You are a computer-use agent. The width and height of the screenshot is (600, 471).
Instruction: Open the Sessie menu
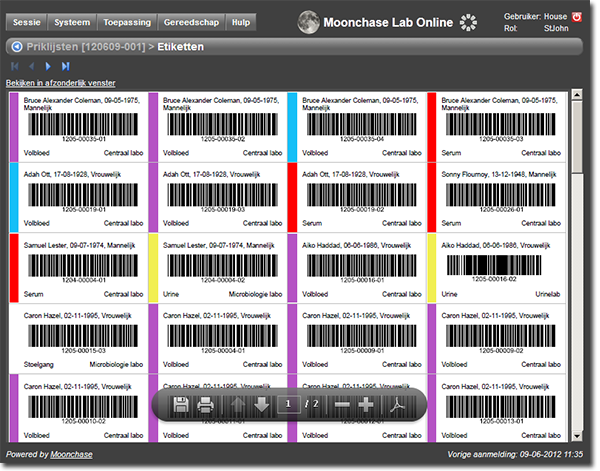click(26, 22)
